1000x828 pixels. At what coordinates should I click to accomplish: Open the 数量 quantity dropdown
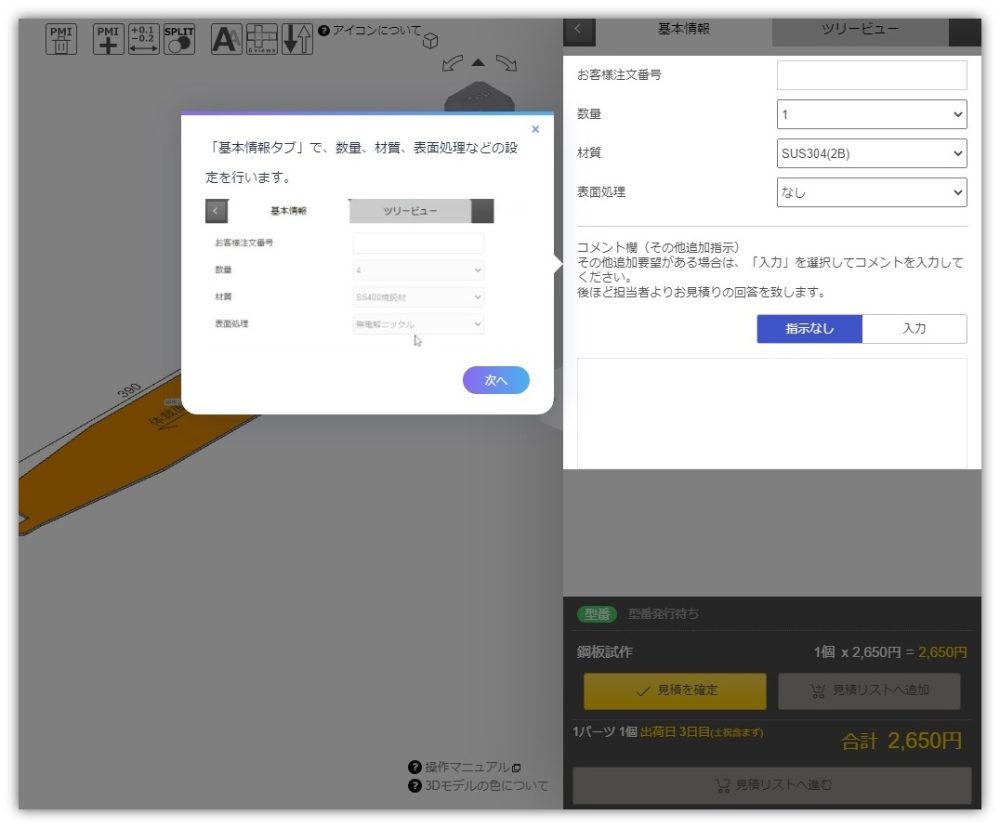[x=871, y=114]
